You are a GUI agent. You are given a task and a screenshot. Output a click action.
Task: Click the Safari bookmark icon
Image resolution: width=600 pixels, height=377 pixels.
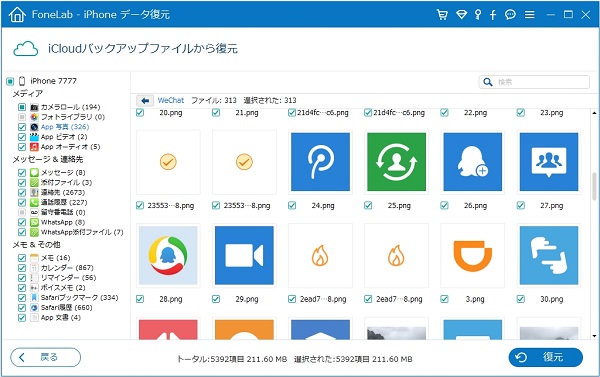34,298
